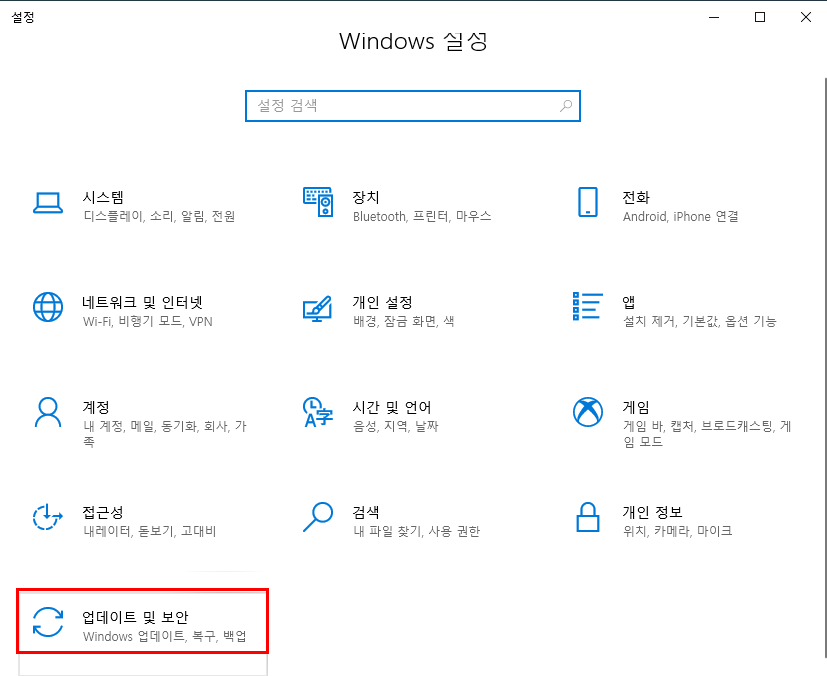827x676 pixels.
Task: Open the 장치 keyboard and speaker icon
Action: [x=318, y=201]
